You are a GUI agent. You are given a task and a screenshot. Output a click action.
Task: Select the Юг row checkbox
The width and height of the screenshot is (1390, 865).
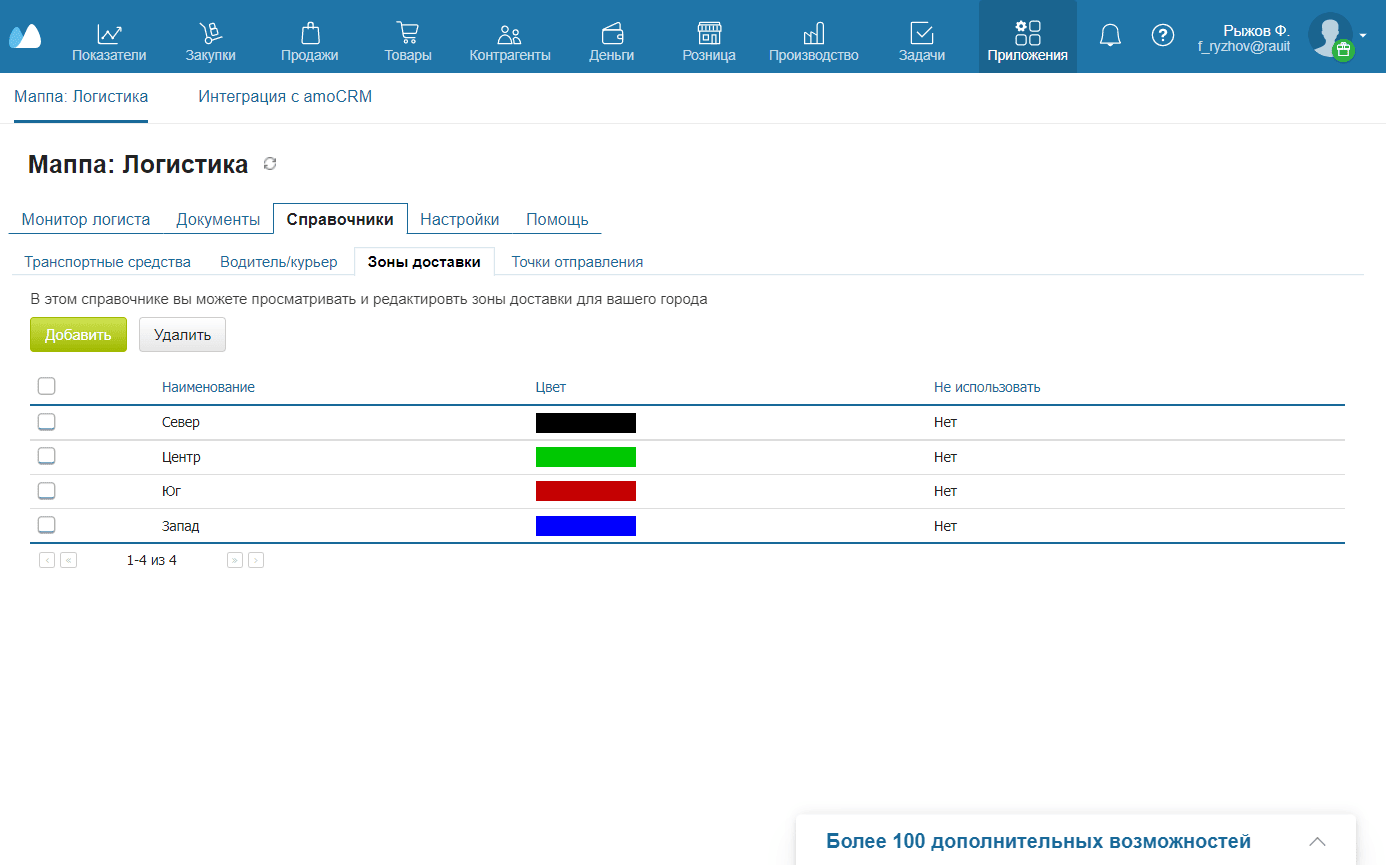pos(46,491)
